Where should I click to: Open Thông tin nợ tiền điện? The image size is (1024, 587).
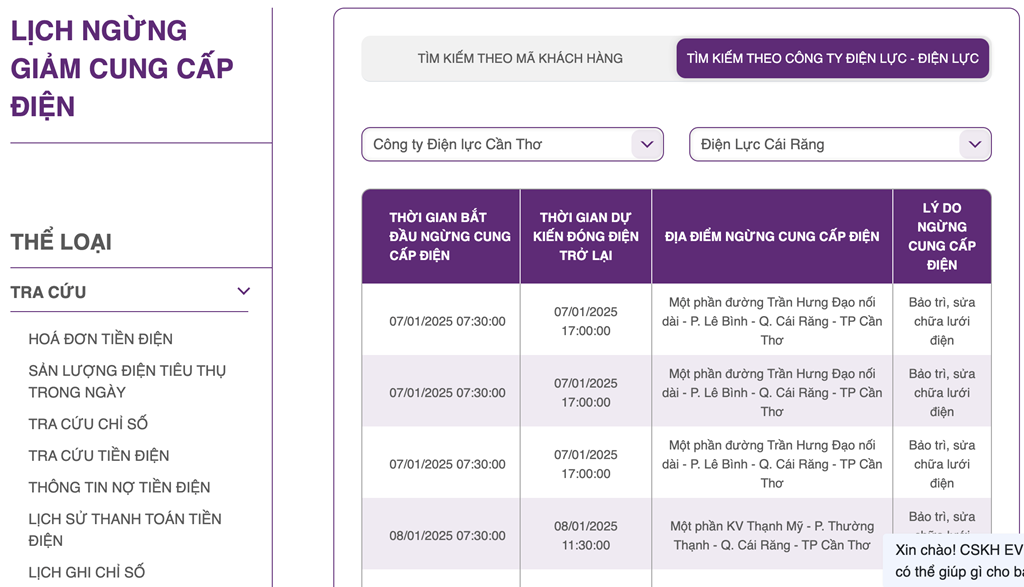pos(119,488)
